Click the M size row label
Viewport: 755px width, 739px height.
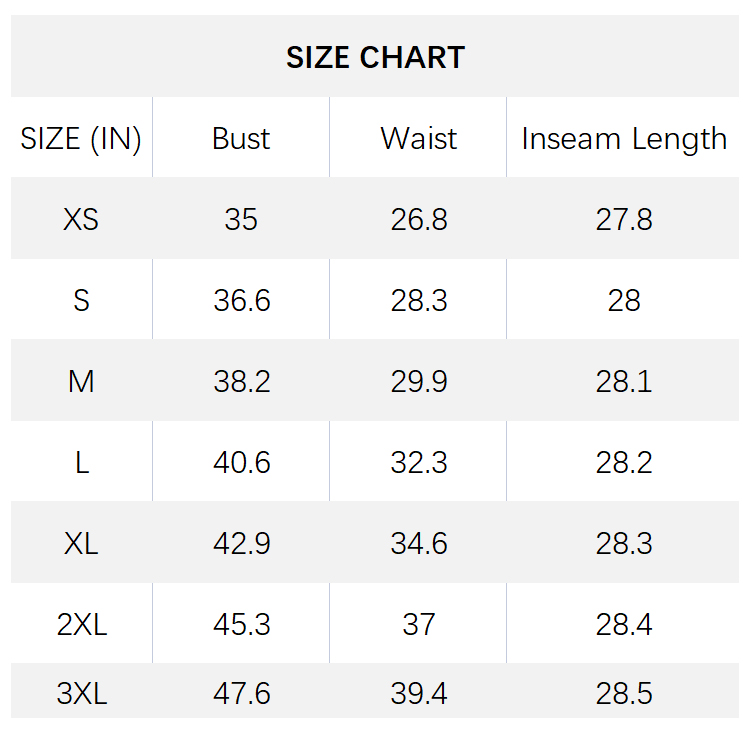coord(81,381)
